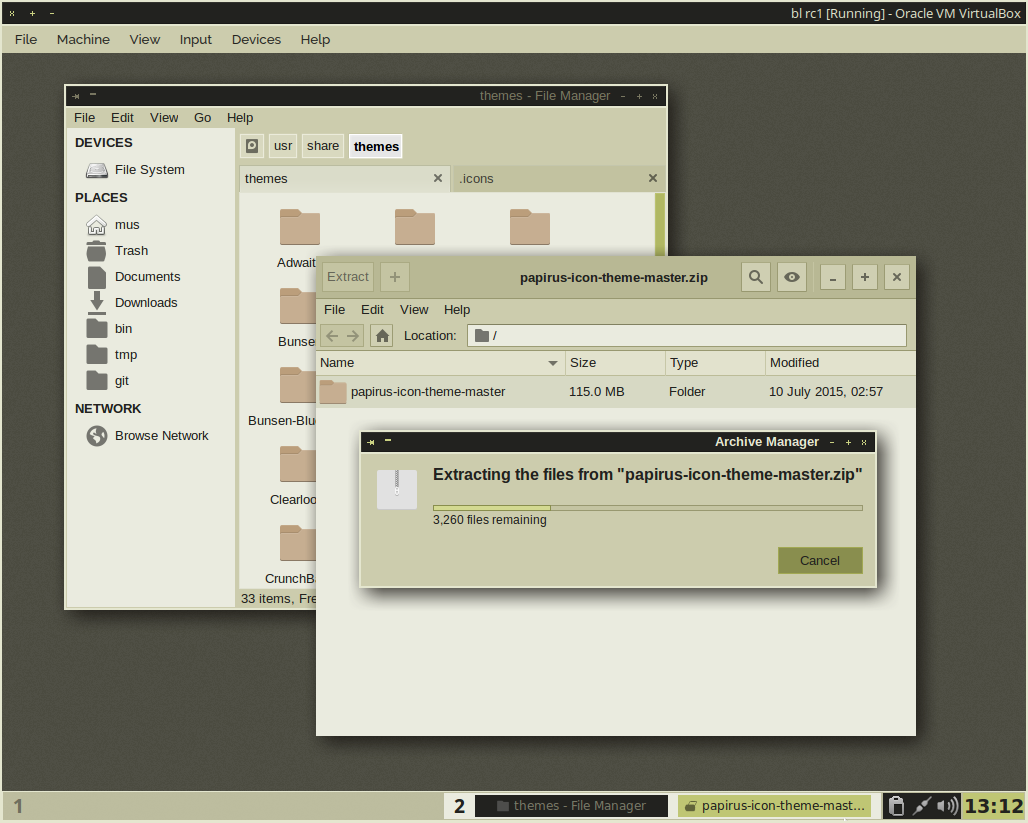This screenshot has height=823, width=1028.
Task: Open View menu in Archive Manager
Action: 414,310
